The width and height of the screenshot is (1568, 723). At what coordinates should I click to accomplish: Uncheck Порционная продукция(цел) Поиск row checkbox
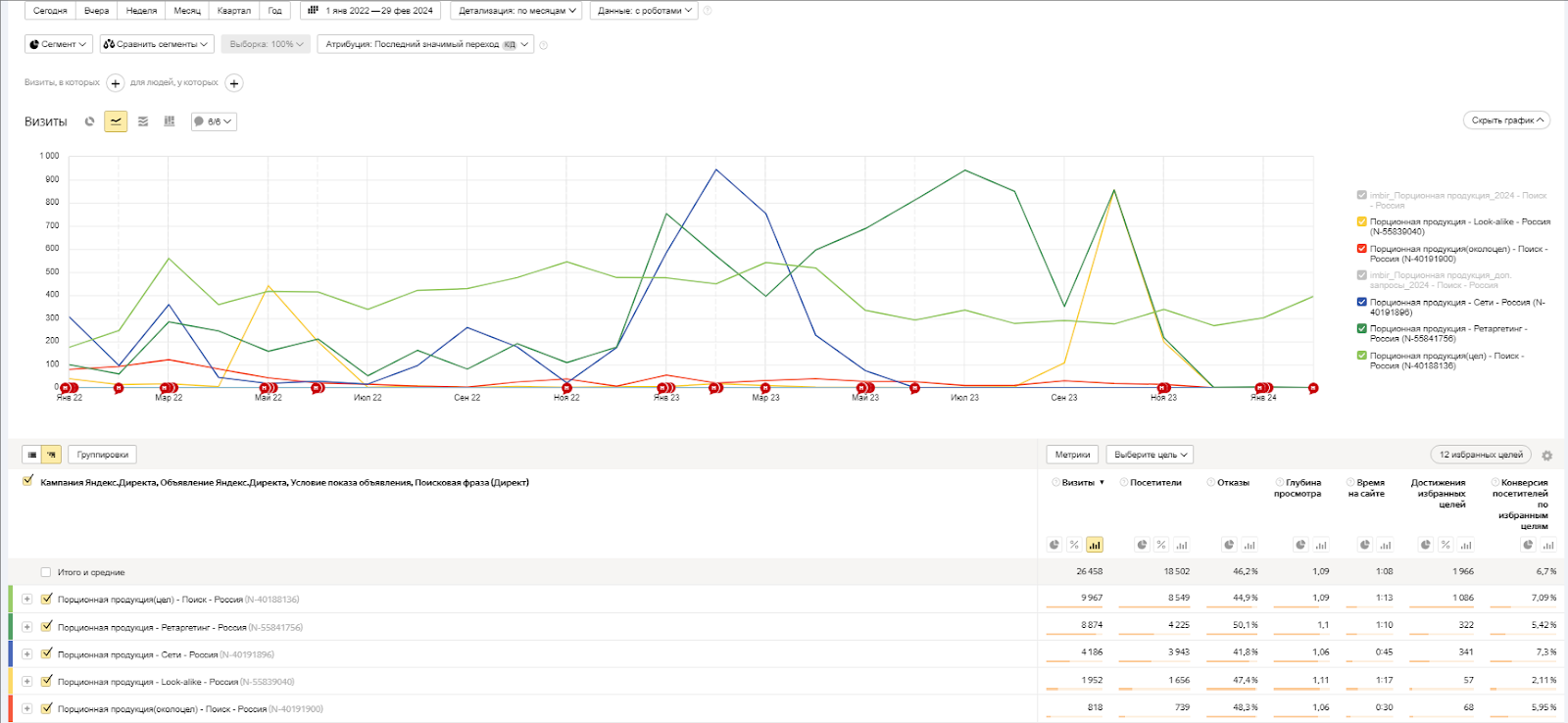click(46, 599)
